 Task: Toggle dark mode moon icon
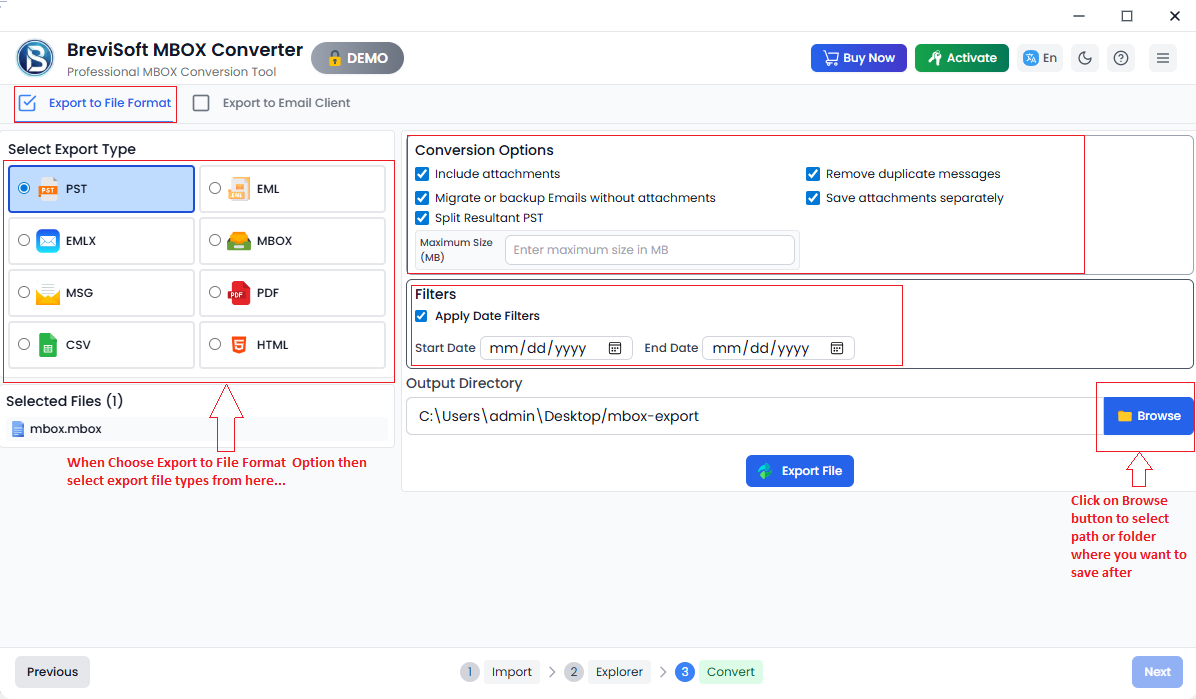pos(1085,58)
